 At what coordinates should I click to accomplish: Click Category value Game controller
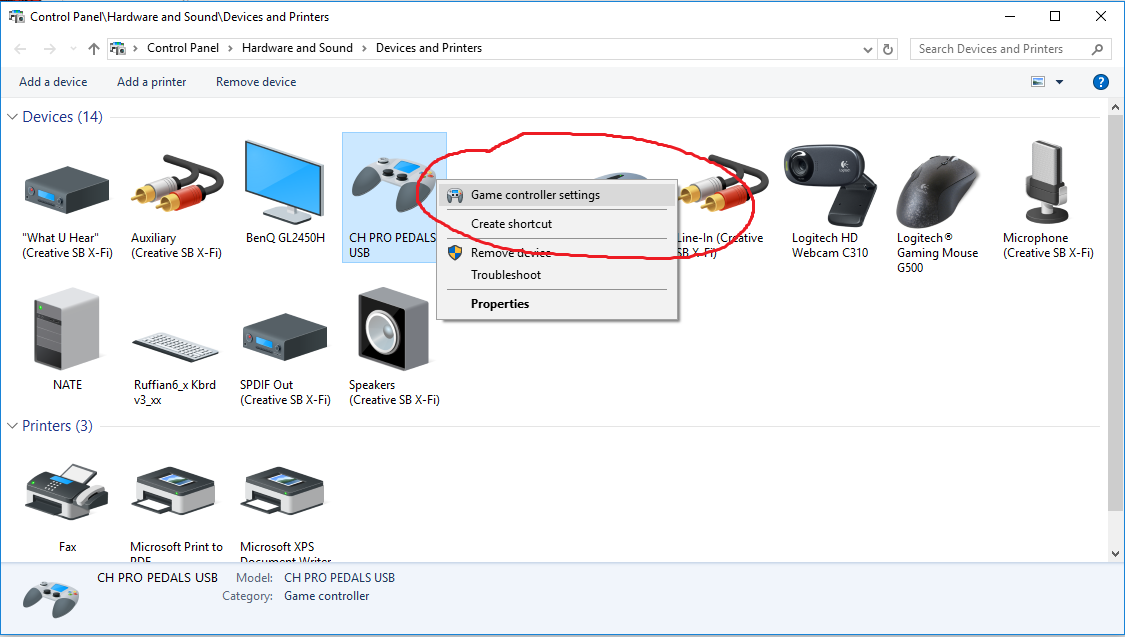(326, 596)
